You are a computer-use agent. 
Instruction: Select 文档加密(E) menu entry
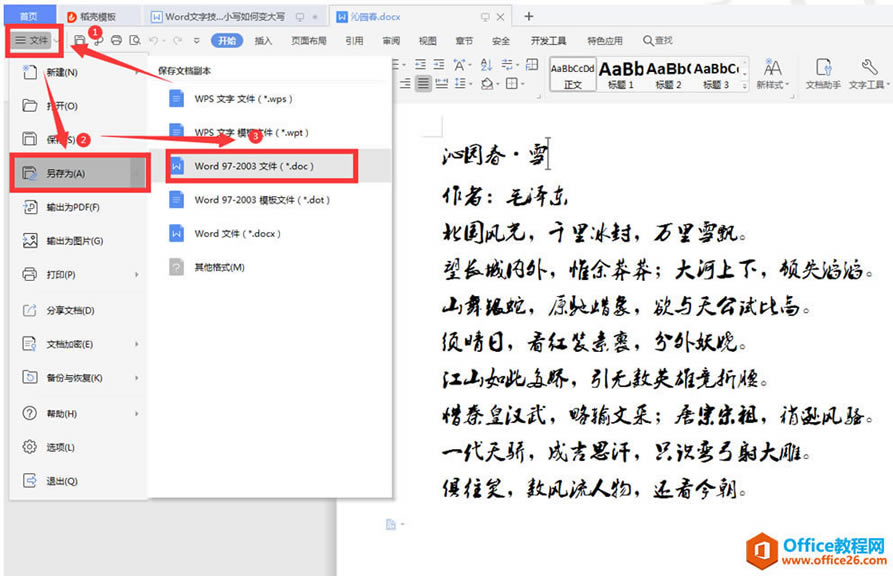coord(79,344)
